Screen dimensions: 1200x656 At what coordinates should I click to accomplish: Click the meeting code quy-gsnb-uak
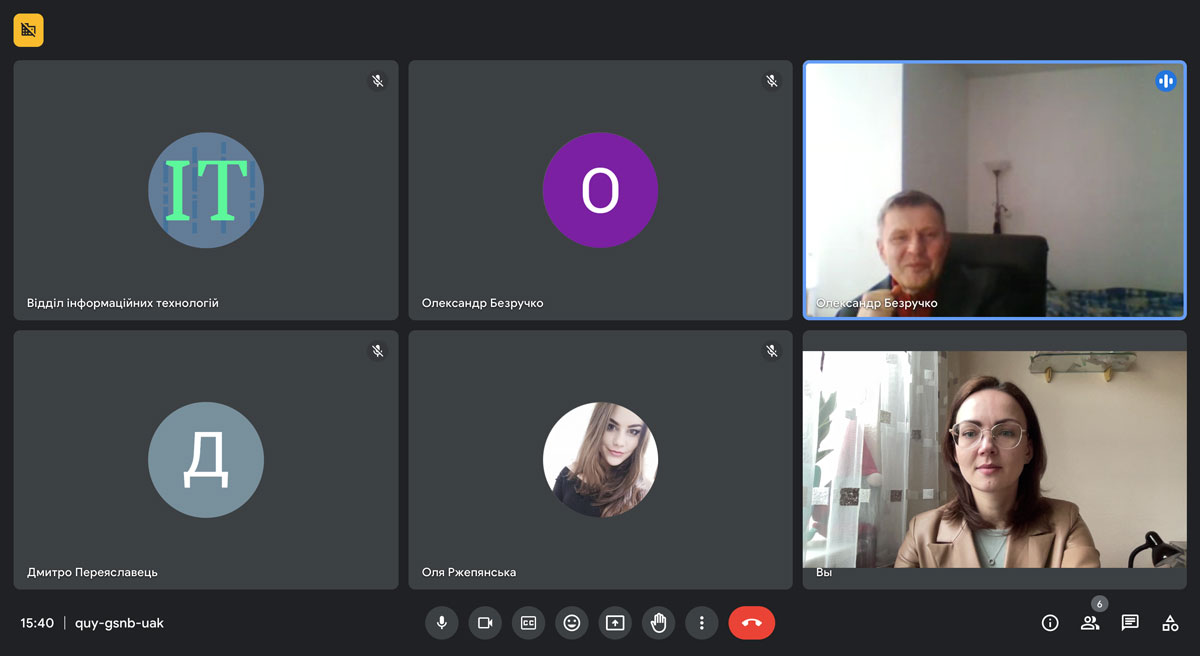(119, 623)
